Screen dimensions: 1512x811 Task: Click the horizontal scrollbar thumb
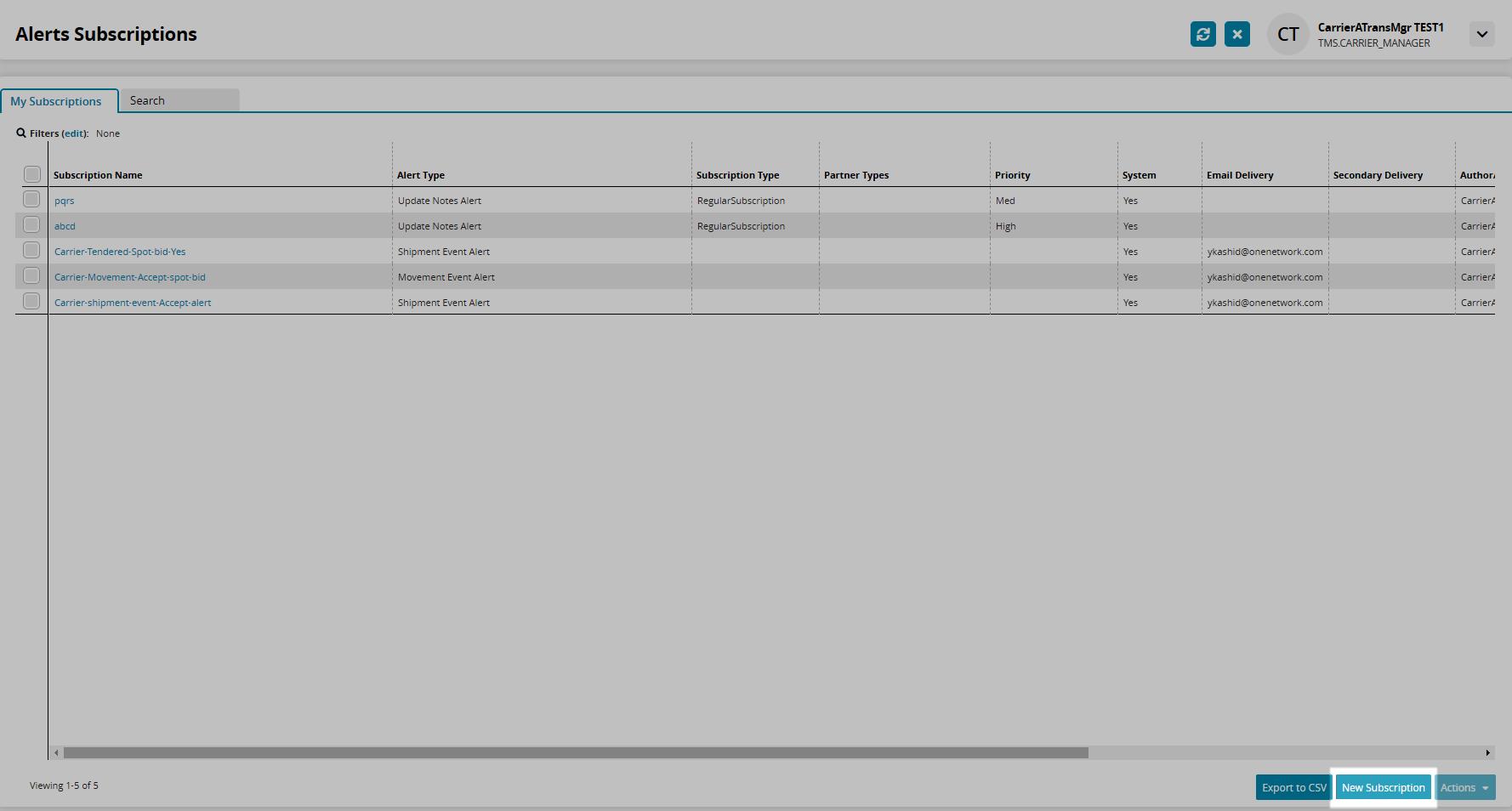pyautogui.click(x=576, y=752)
